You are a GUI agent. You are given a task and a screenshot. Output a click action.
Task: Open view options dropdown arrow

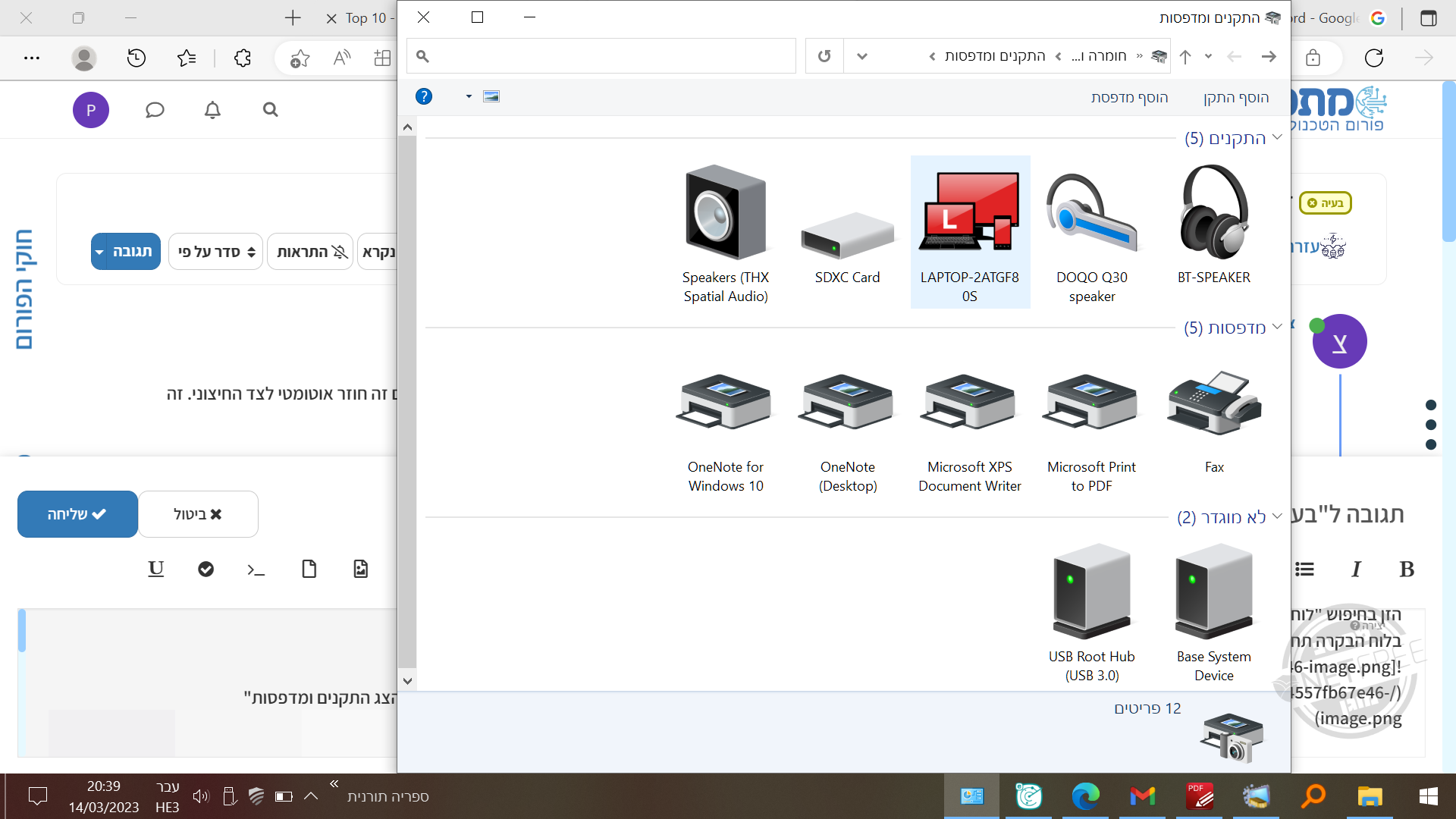click(x=469, y=96)
